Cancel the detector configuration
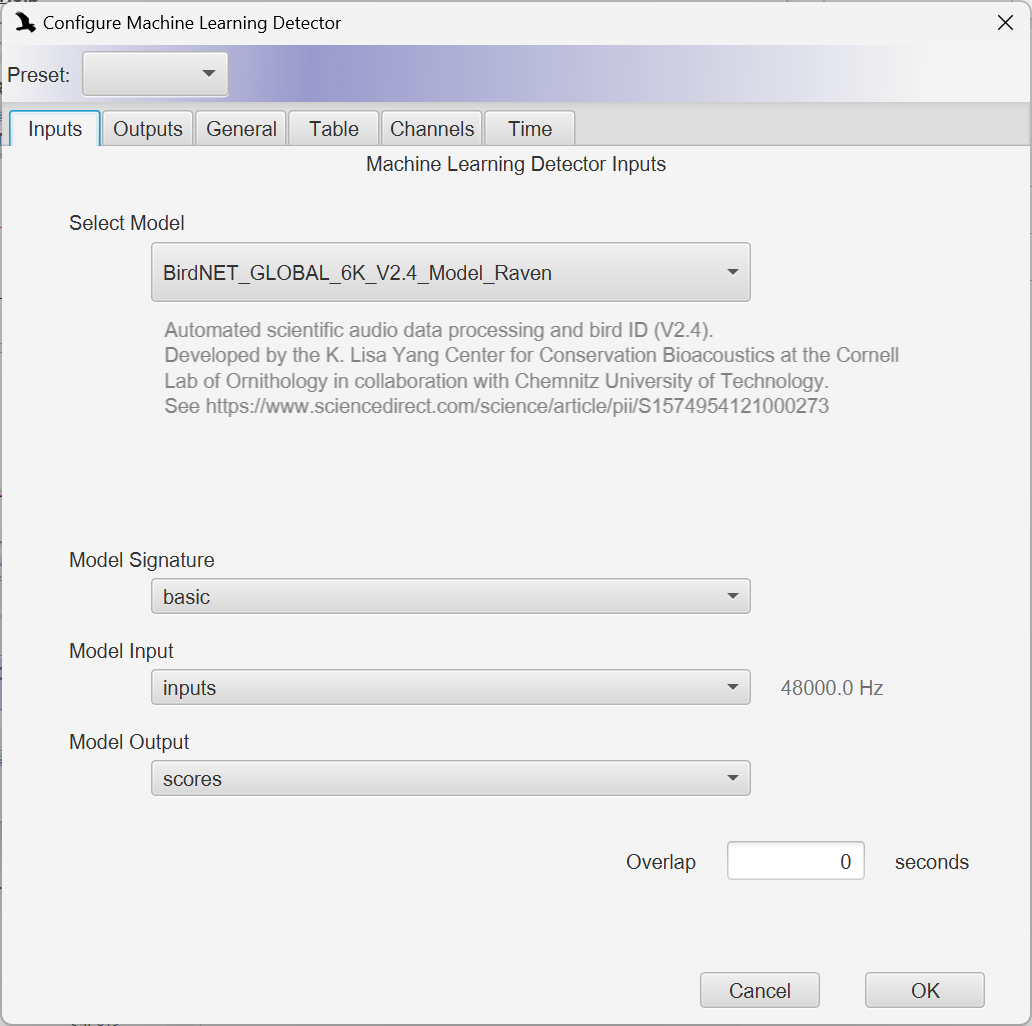Screen dimensions: 1032x1026 click(760, 990)
